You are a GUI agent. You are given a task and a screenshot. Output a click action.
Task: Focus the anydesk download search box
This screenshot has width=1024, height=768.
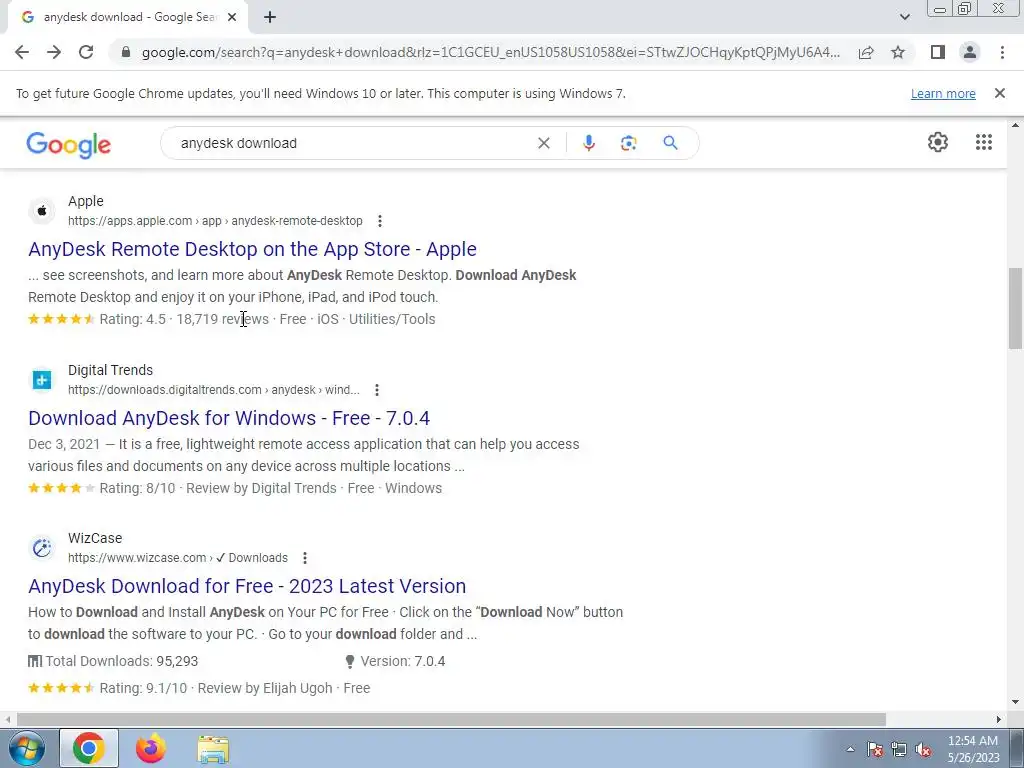[353, 143]
